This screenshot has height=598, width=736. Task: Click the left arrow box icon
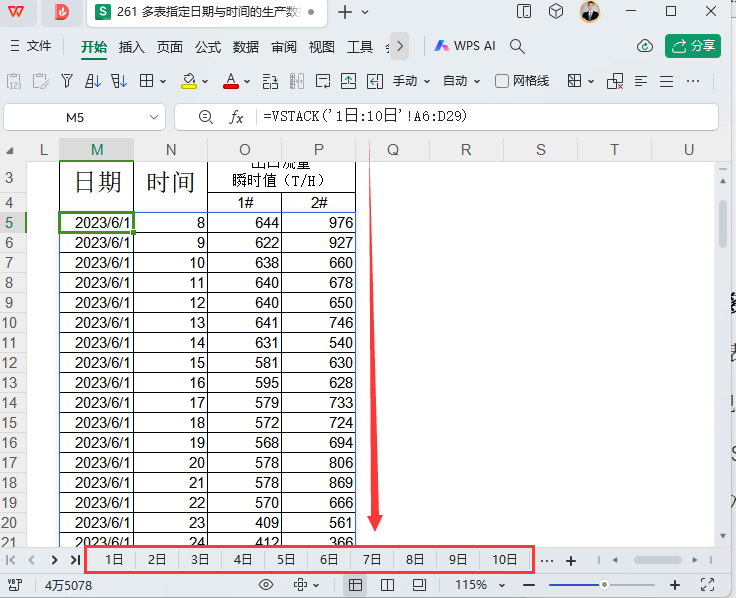(375, 81)
